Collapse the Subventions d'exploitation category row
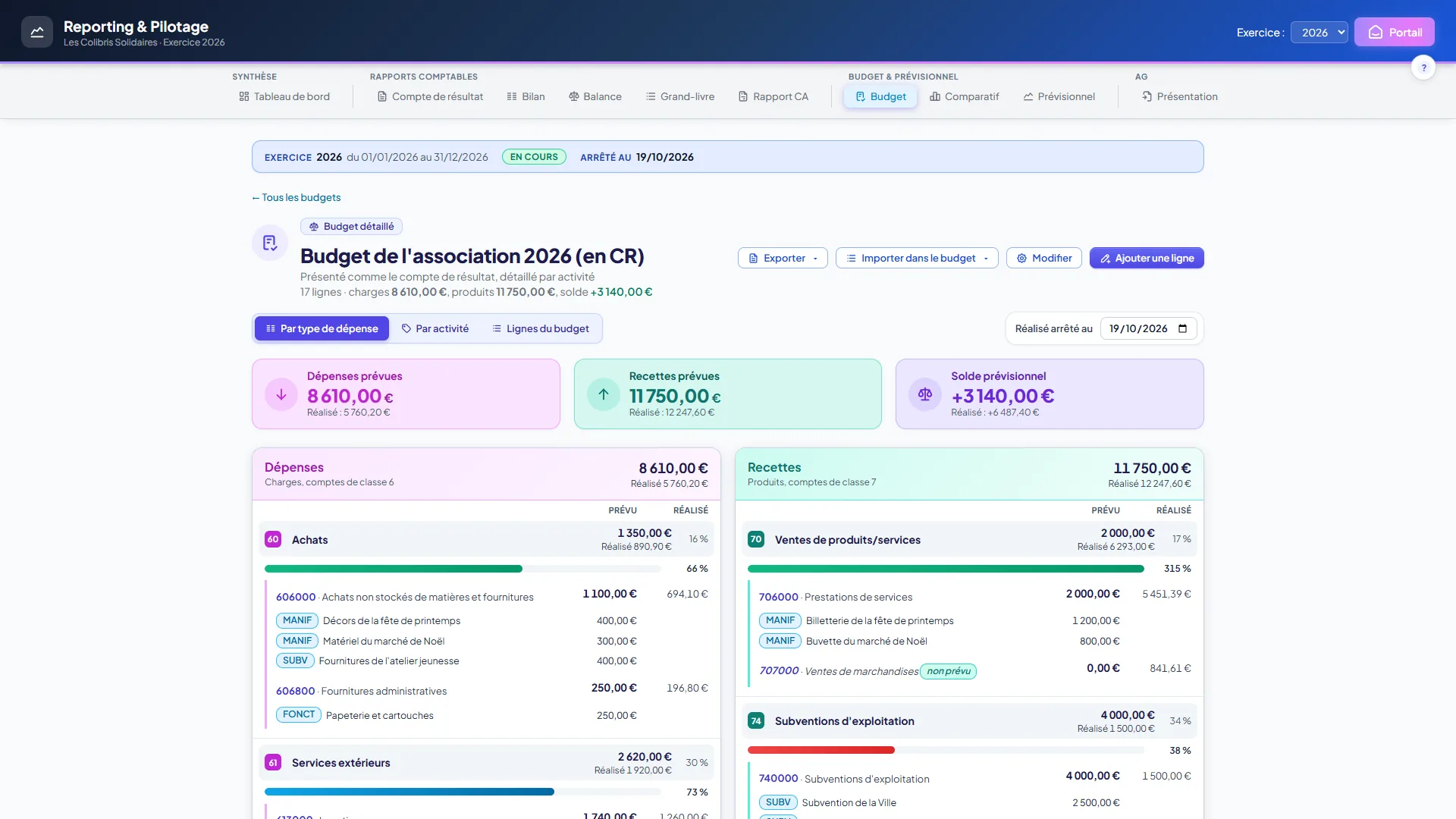 click(969, 720)
